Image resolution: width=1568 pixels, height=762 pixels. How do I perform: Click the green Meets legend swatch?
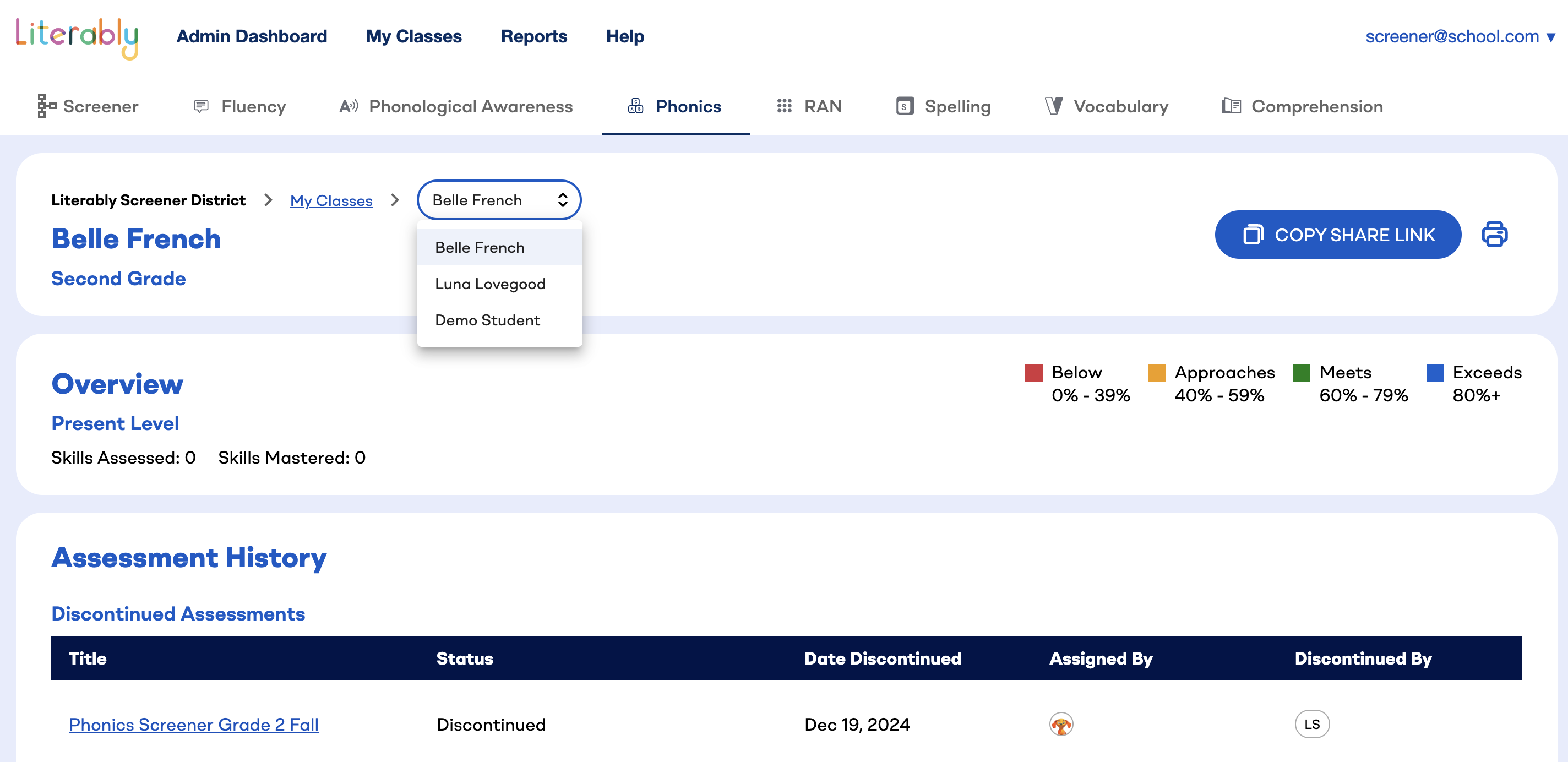1301,373
